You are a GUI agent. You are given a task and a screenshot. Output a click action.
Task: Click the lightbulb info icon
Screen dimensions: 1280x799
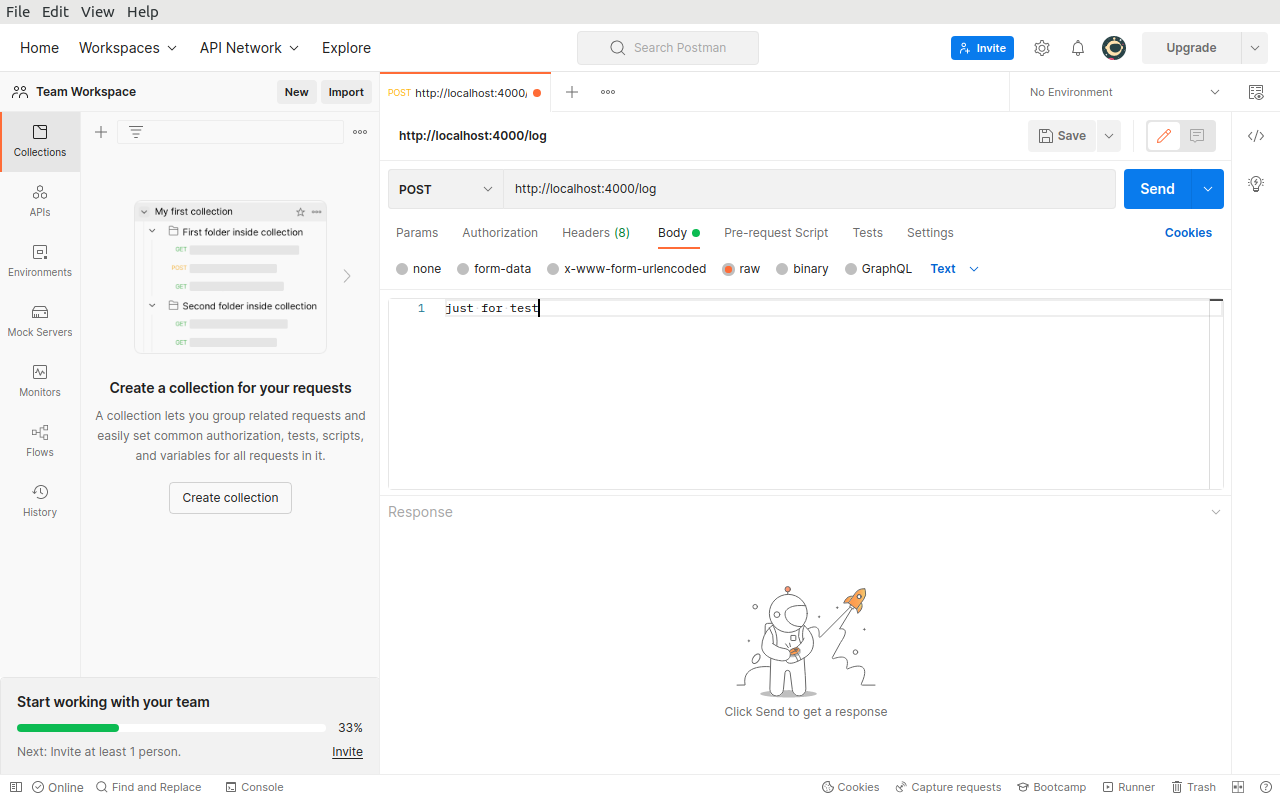[1256, 184]
